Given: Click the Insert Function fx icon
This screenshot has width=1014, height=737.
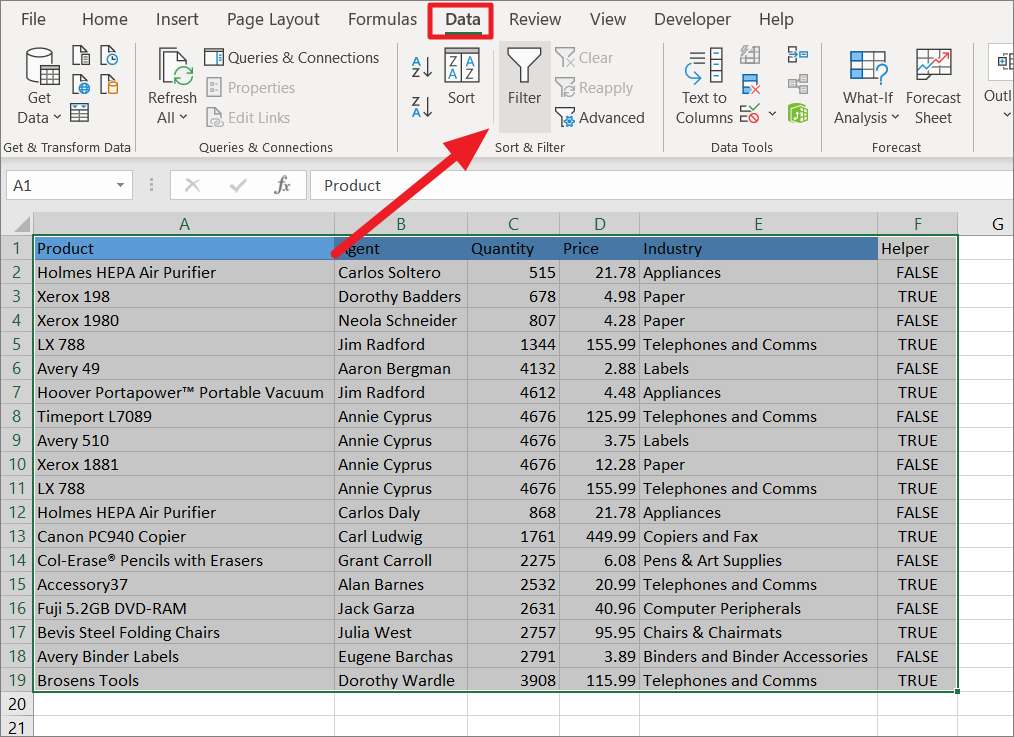Looking at the screenshot, I should click(282, 186).
